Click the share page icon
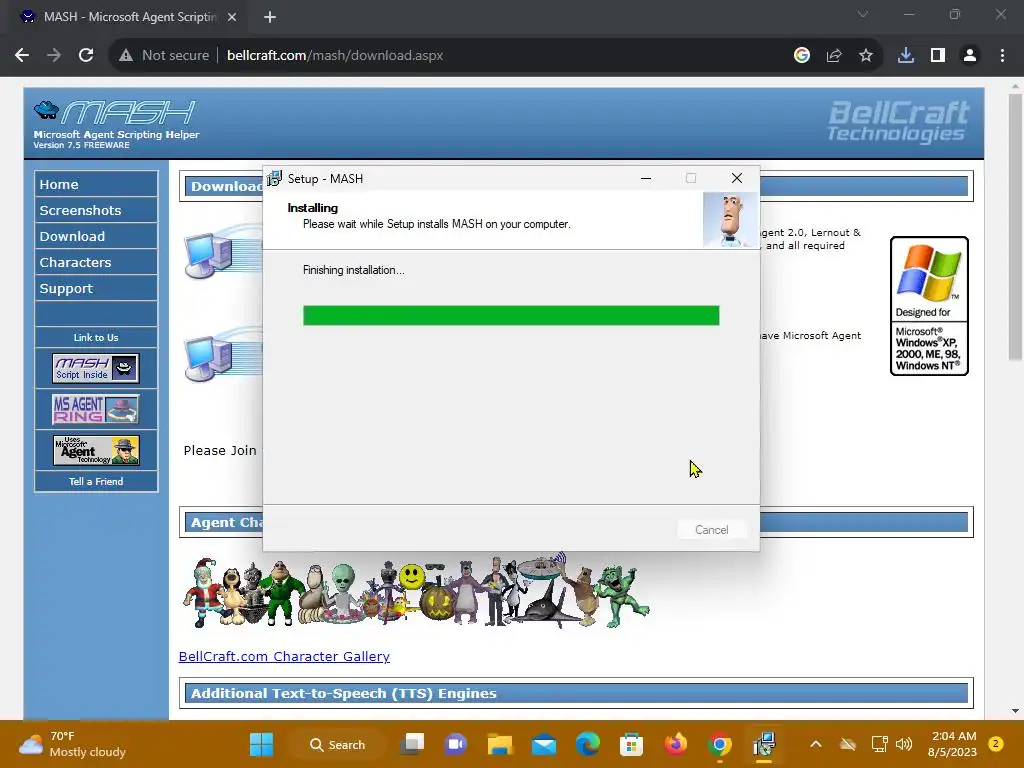This screenshot has width=1024, height=768. [x=834, y=56]
